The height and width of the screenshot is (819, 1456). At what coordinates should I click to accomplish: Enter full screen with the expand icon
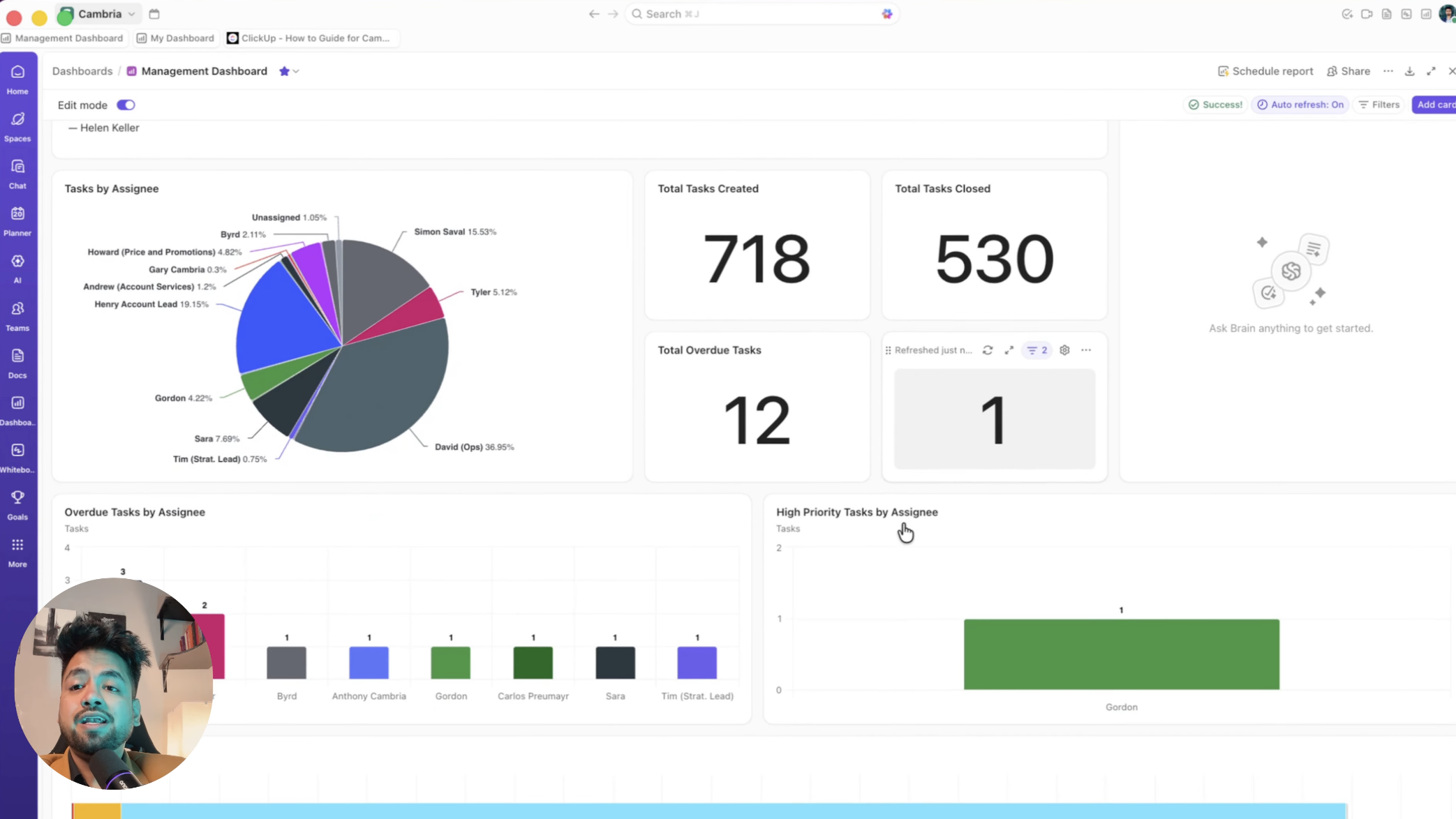click(1431, 71)
